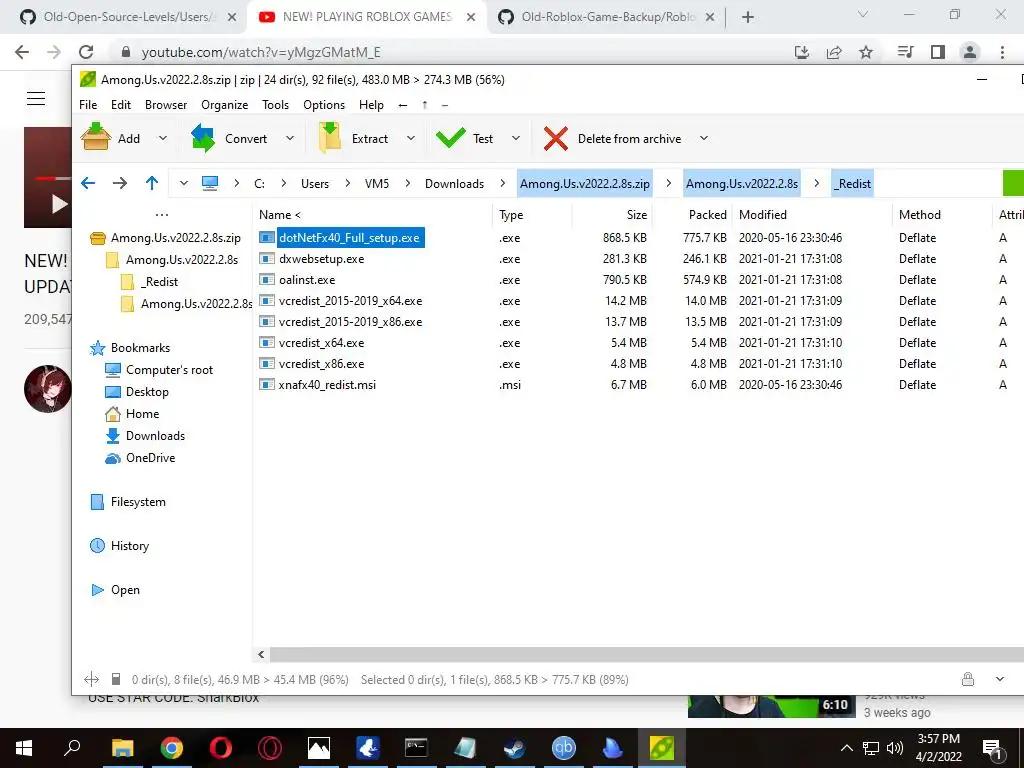
Task: Open File Explorer from the taskbar
Action: tap(122, 748)
